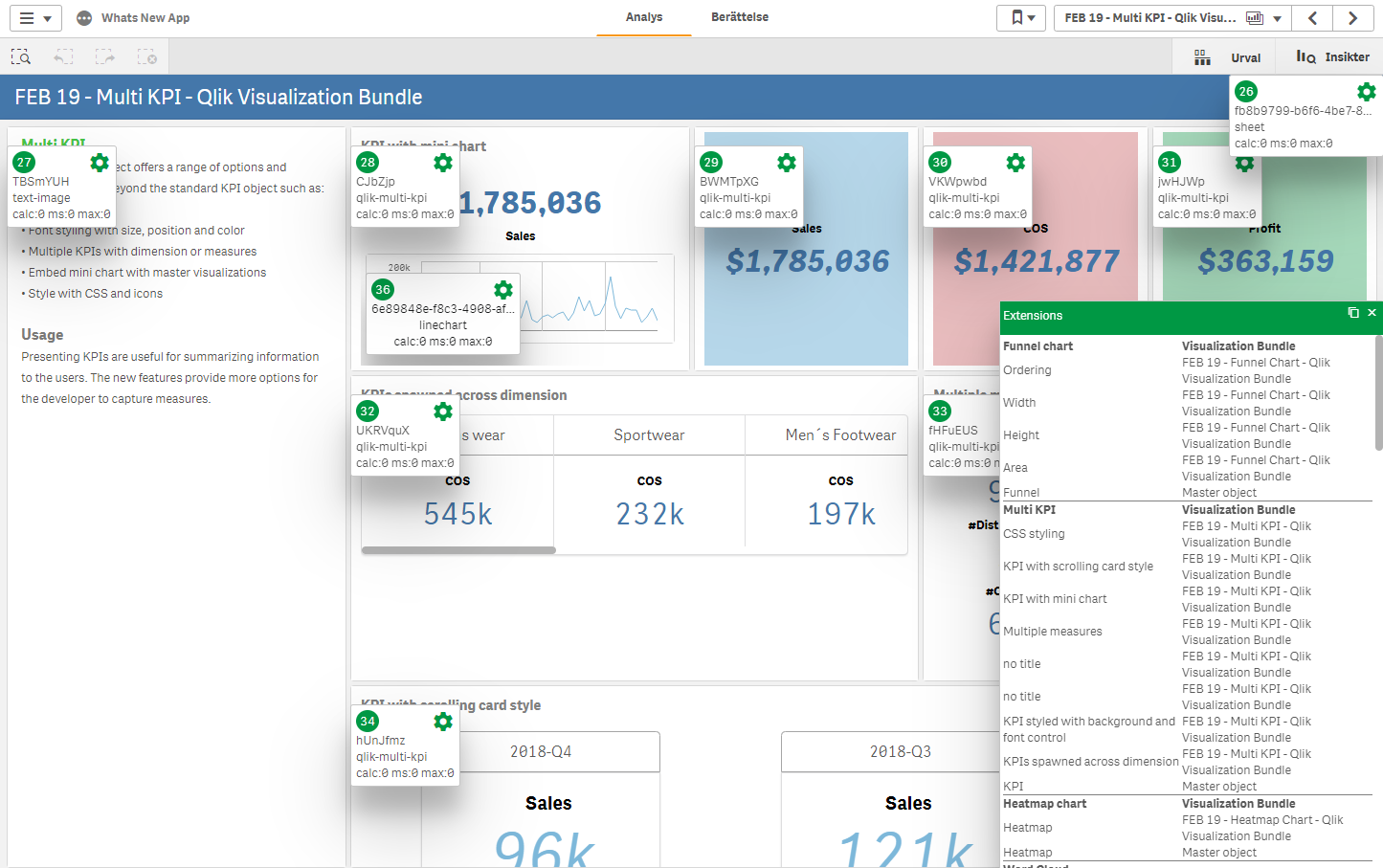Open the hamburger navigation menu
This screenshot has width=1383, height=868.
coord(35,18)
